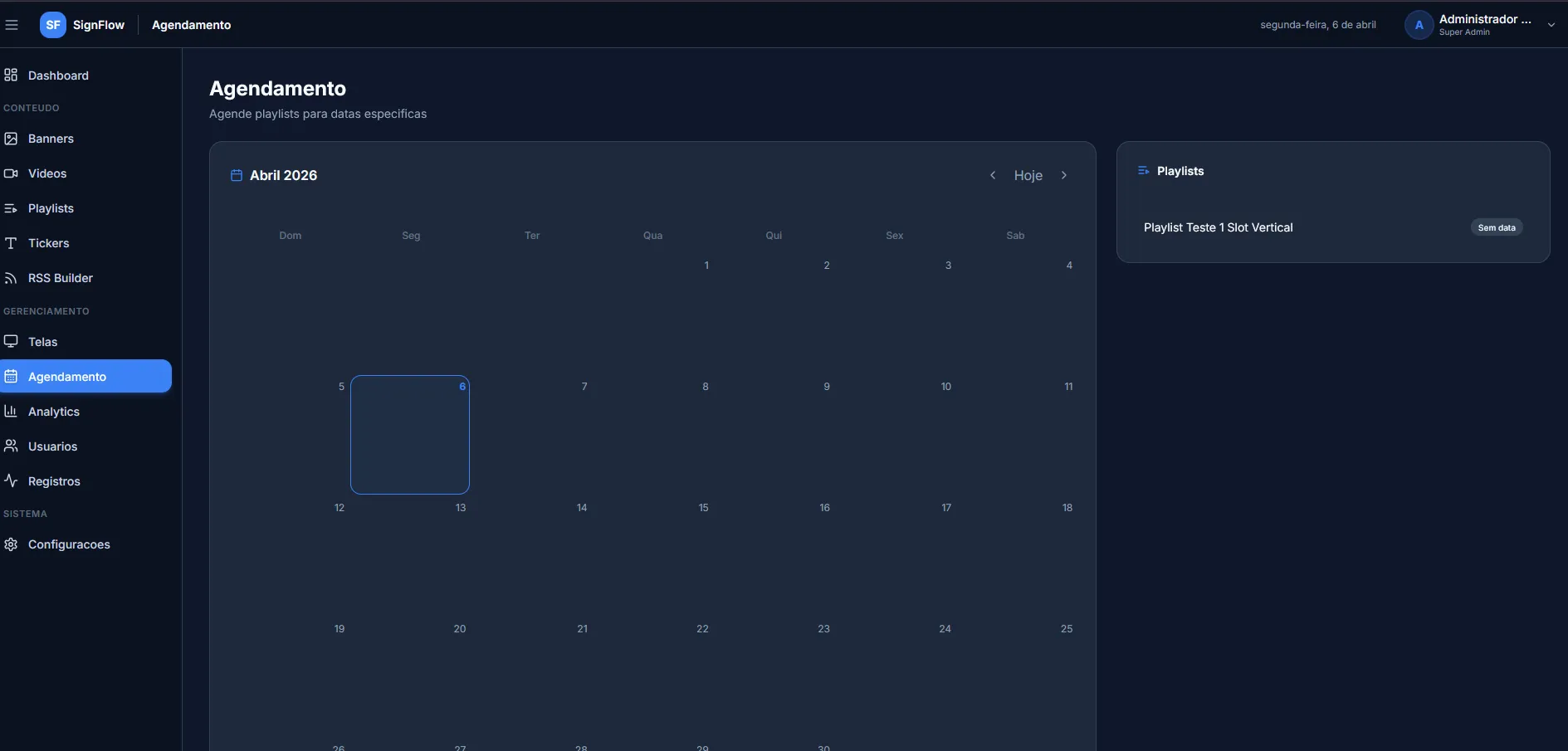
Task: Select Playlist Teste 1 Slot Vertical
Action: point(1219,227)
